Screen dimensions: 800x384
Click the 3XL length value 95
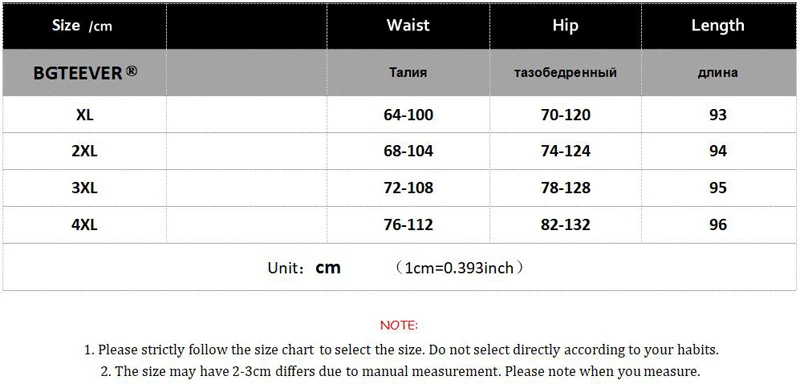(717, 188)
